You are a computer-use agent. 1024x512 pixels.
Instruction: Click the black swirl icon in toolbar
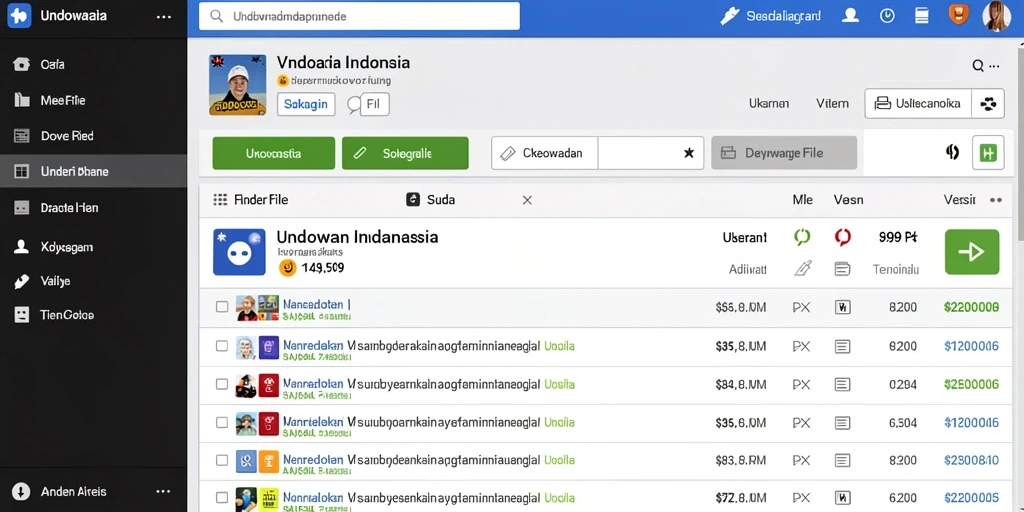coord(952,153)
